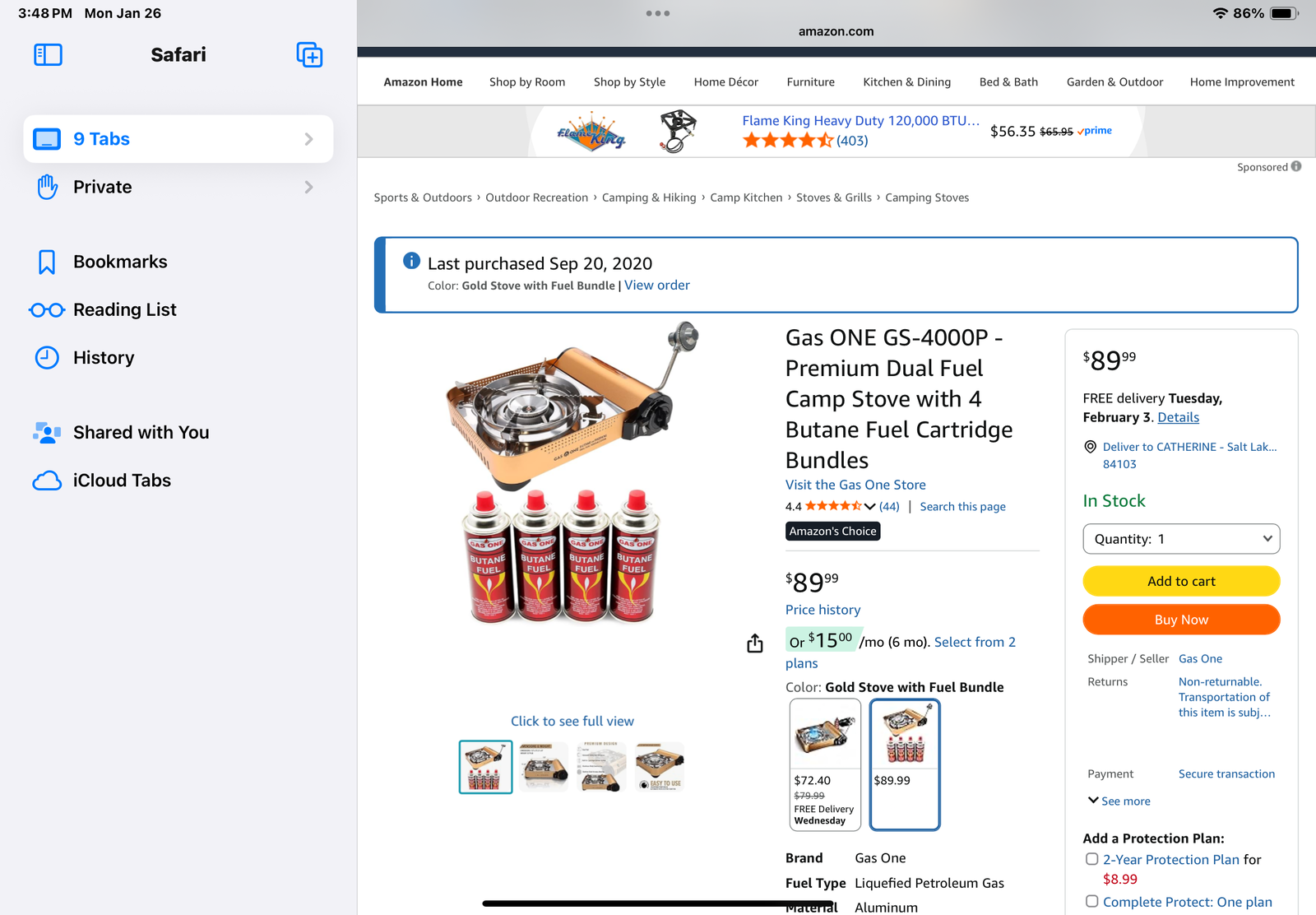Show iCloud Tabs
Image resolution: width=1316 pixels, height=915 pixels.
pyautogui.click(x=121, y=480)
